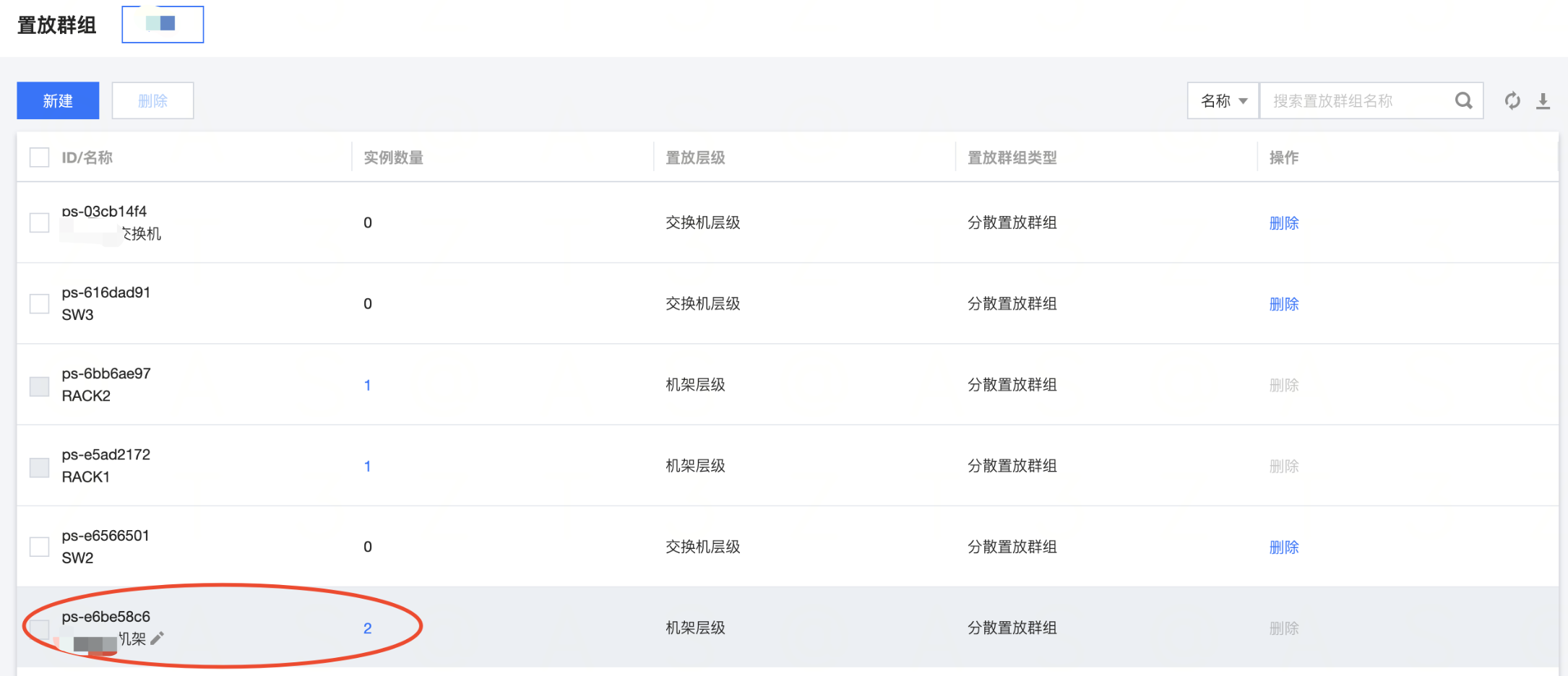
Task: Click 删除 link in the SW3 row
Action: (x=1283, y=304)
